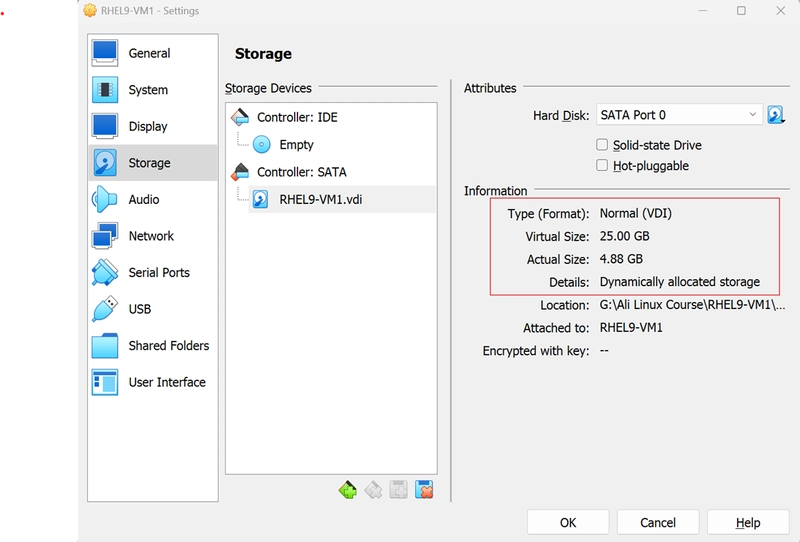Click the green add controller icon
Viewport: 800px width, 542px height.
tap(347, 490)
